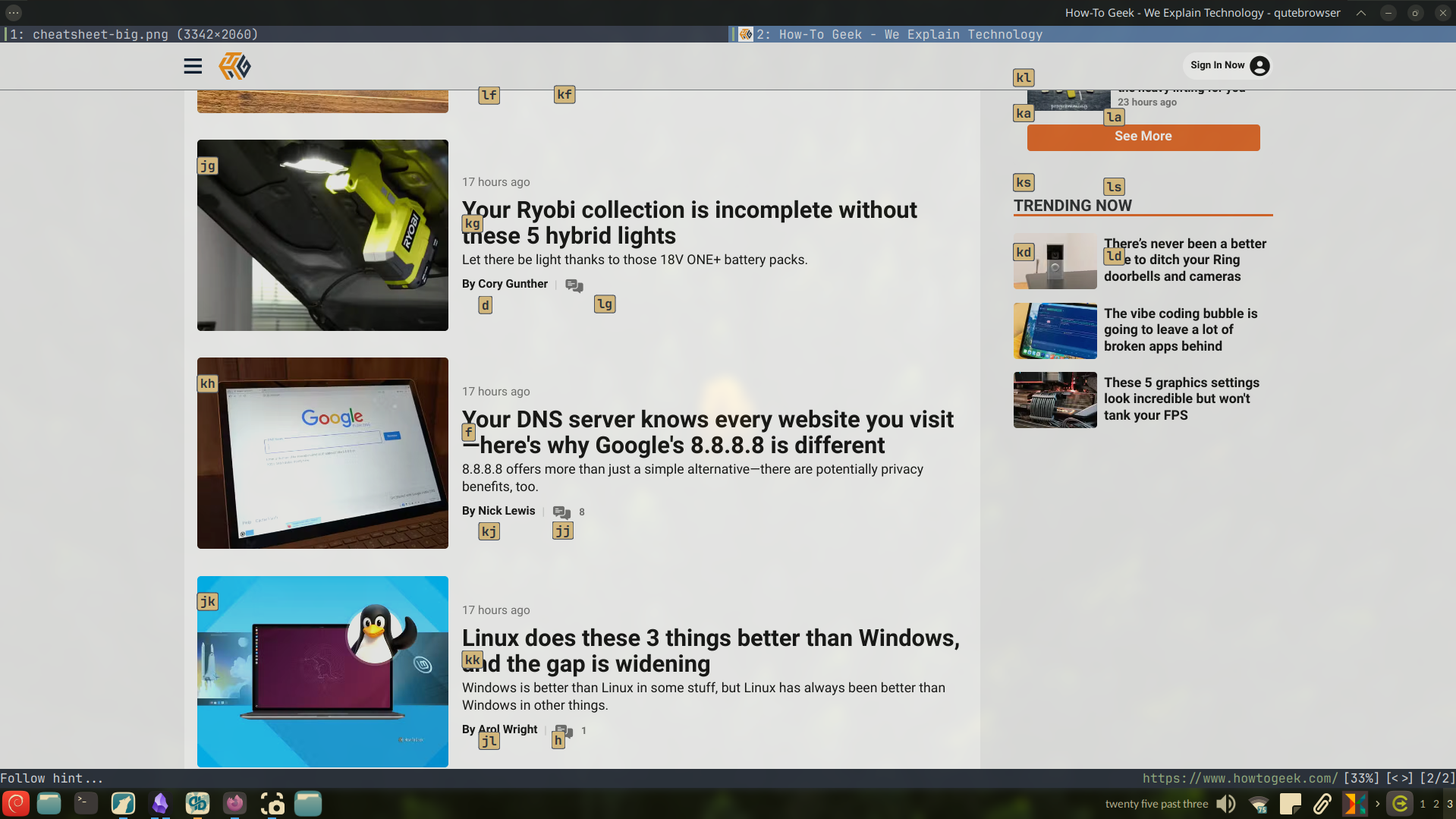
Task: Open the first file manager folder icon in the taskbar
Action: [x=49, y=803]
